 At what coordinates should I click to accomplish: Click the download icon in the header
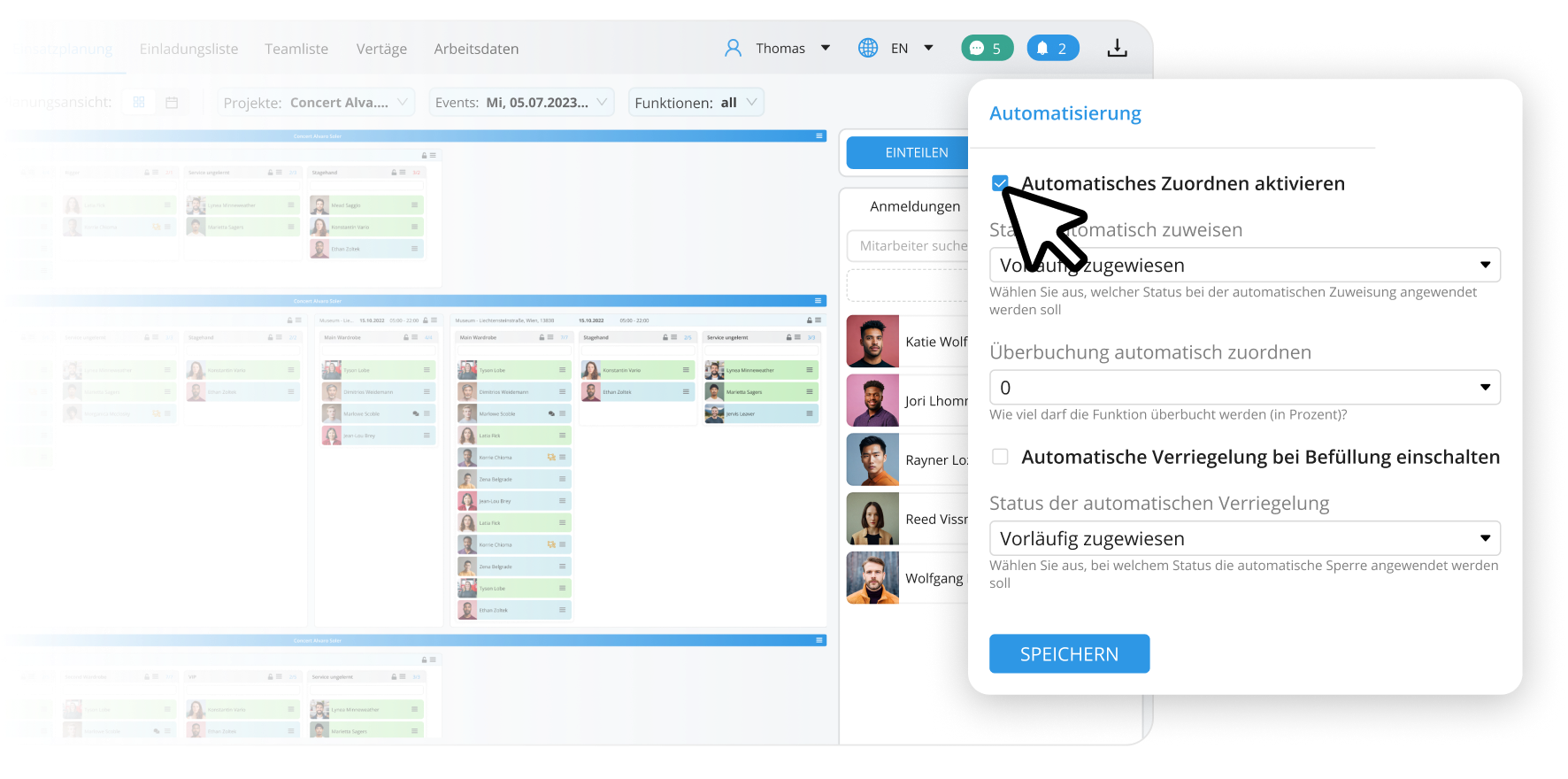[1117, 48]
